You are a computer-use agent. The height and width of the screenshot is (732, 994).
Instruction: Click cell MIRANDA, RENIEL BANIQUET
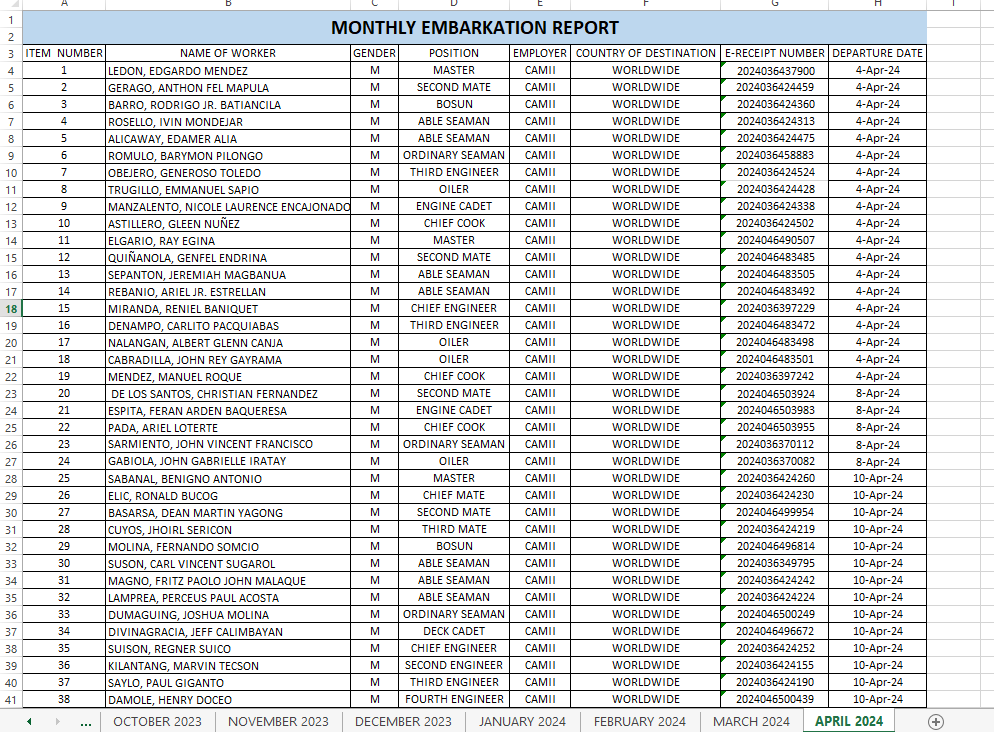(x=228, y=309)
